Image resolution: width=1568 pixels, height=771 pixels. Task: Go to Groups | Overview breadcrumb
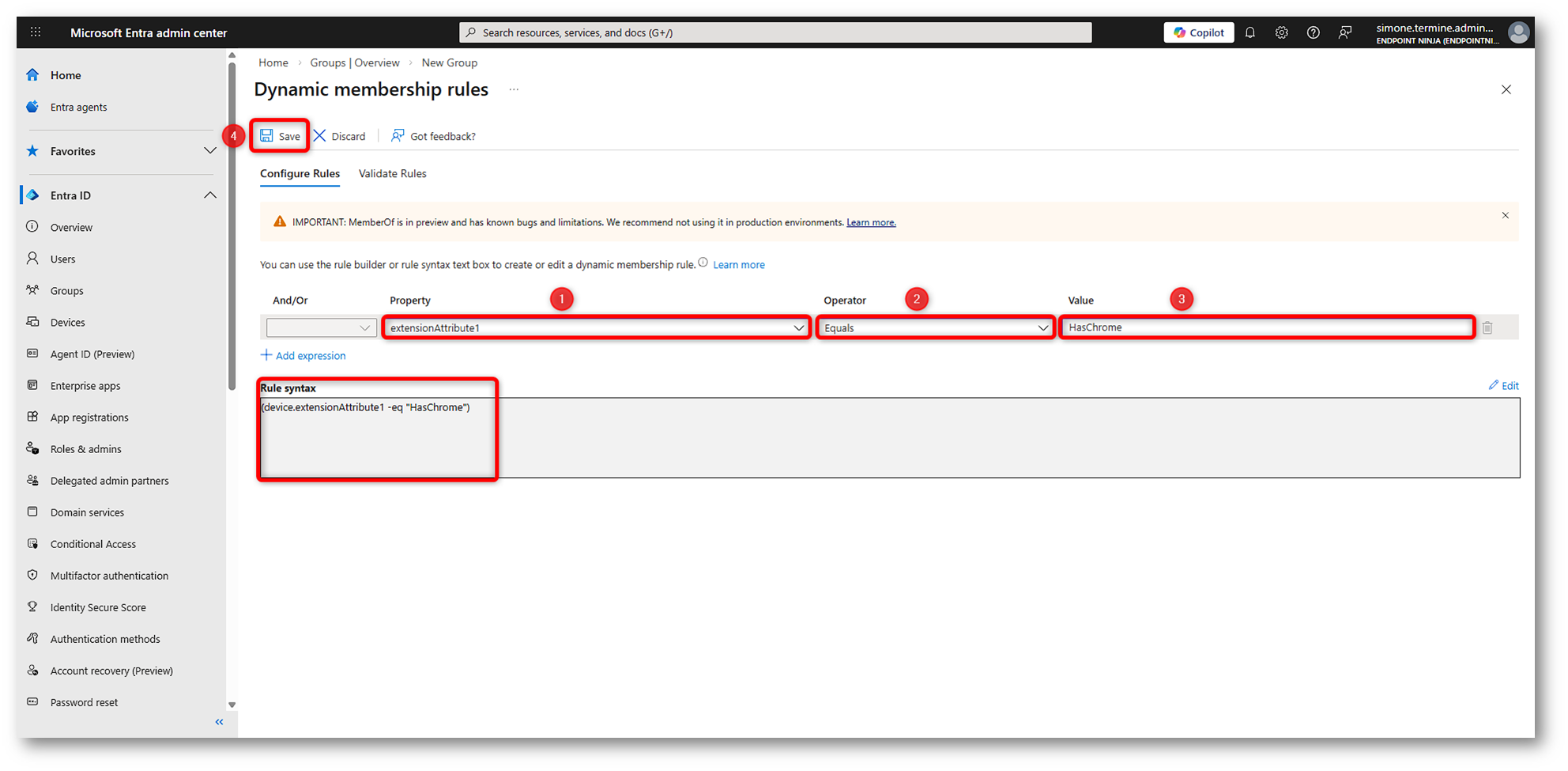pyautogui.click(x=355, y=63)
